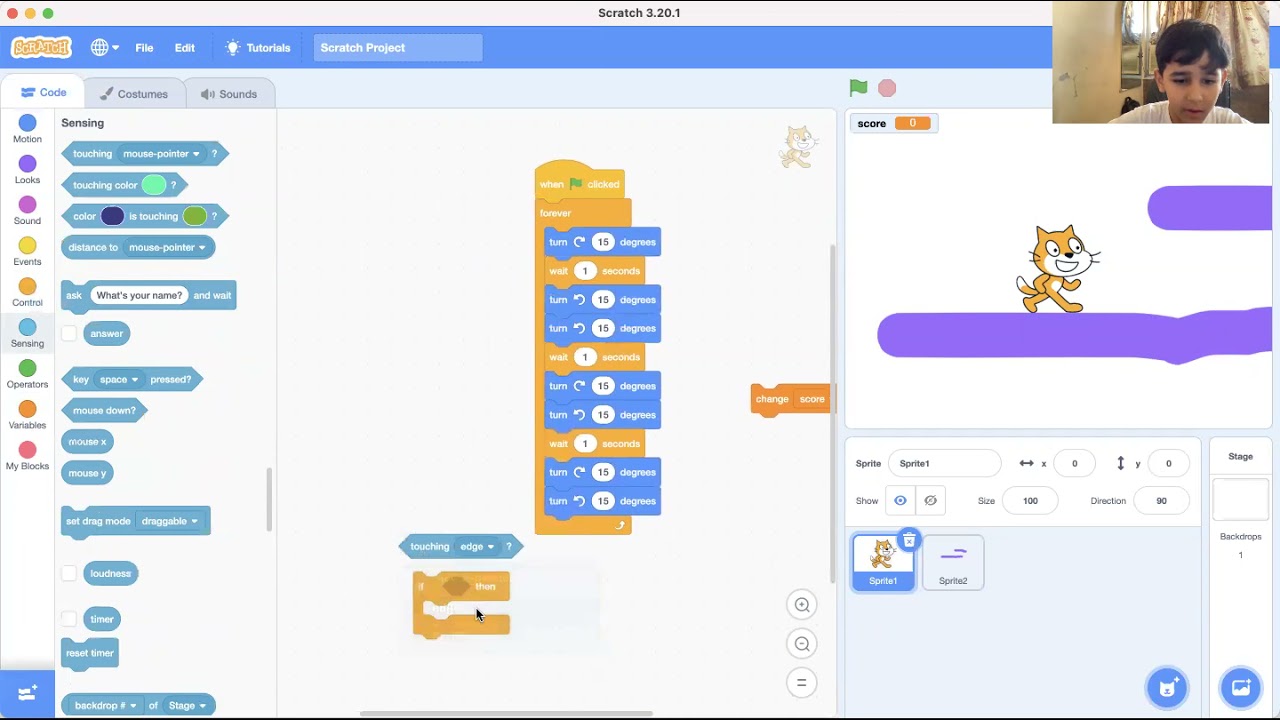The height and width of the screenshot is (720, 1280).
Task: Switch to the Sounds tab
Action: tap(229, 94)
